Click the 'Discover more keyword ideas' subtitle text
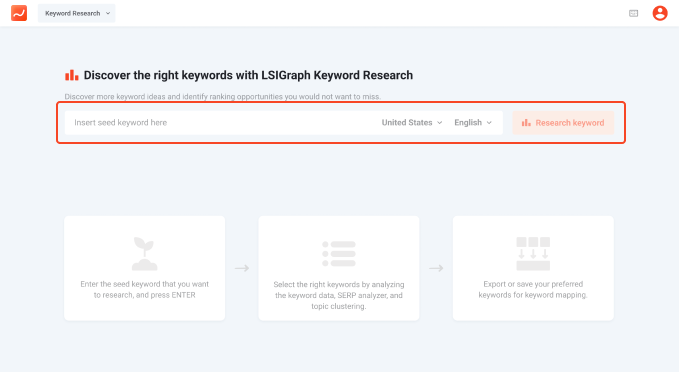 click(x=223, y=97)
